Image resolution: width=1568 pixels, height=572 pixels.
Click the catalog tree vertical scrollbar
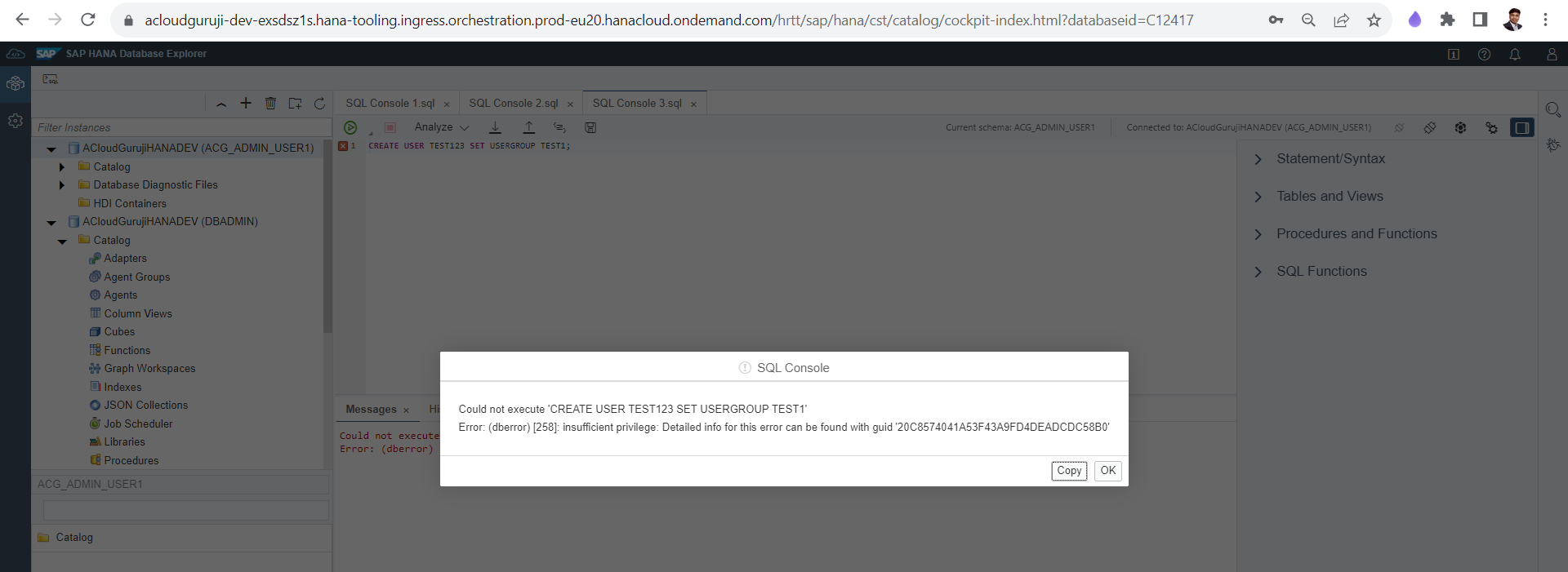(x=327, y=237)
